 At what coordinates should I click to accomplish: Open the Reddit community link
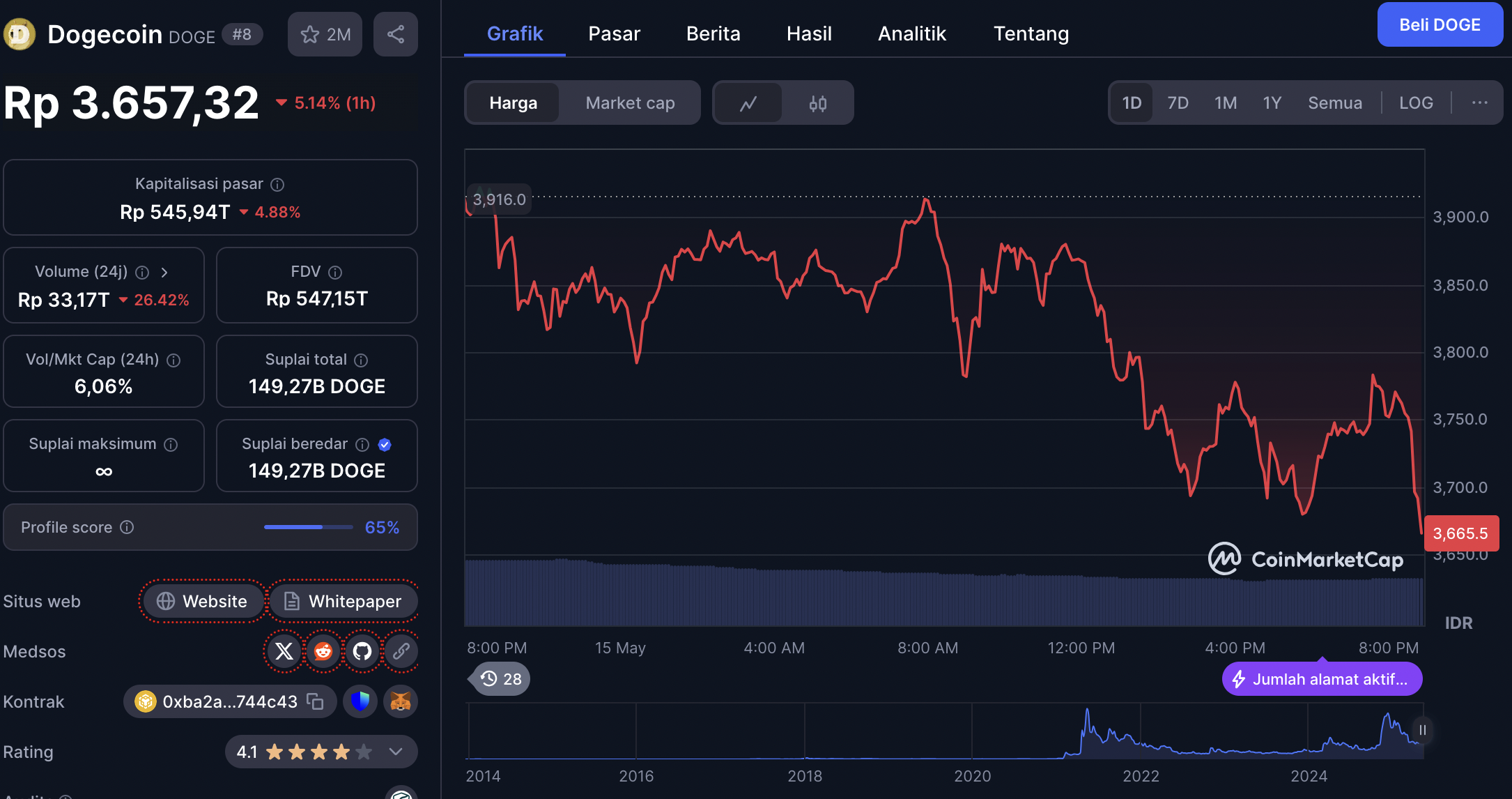click(323, 651)
